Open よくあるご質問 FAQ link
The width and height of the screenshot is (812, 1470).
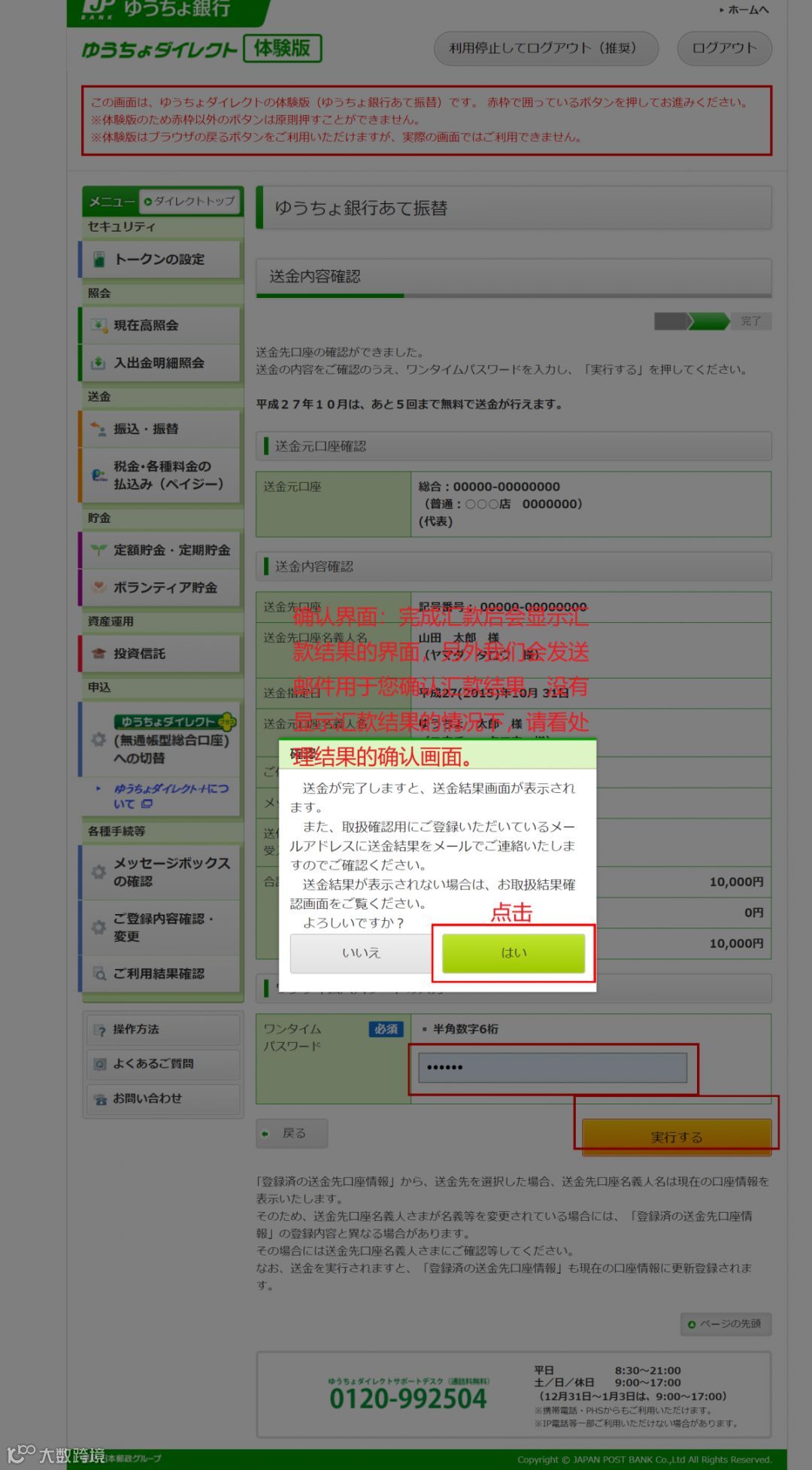pos(163,1064)
